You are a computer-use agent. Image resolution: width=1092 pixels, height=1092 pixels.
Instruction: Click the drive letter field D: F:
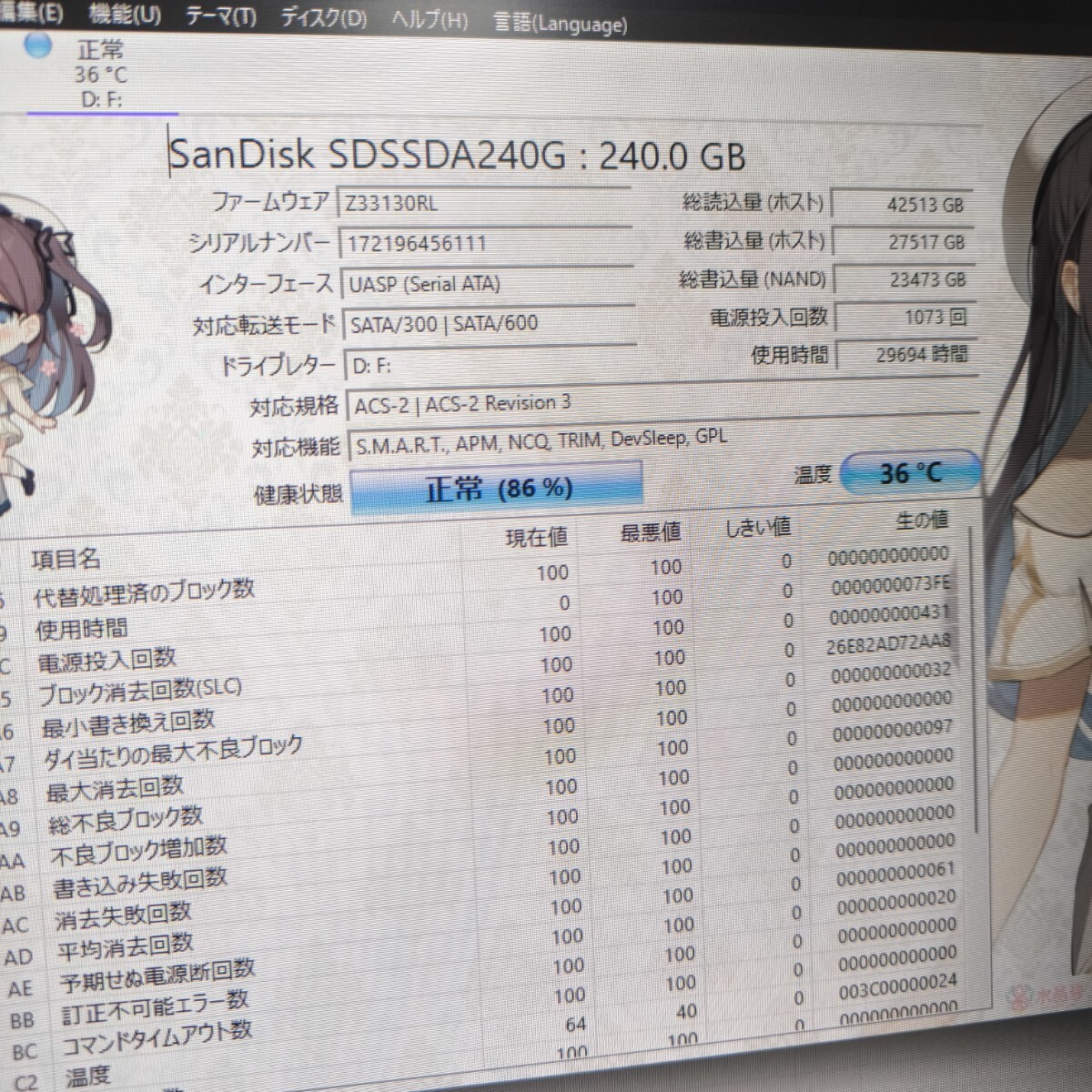pos(492,365)
